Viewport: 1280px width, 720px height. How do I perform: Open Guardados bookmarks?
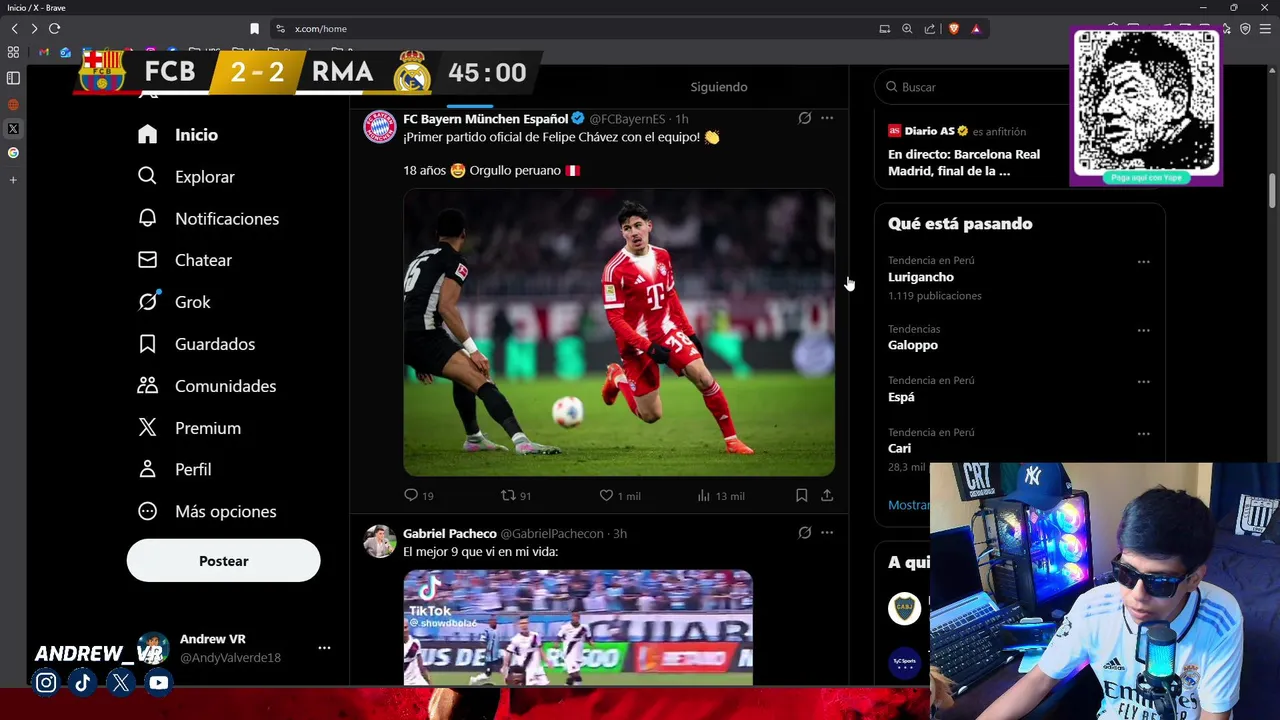tap(196, 344)
